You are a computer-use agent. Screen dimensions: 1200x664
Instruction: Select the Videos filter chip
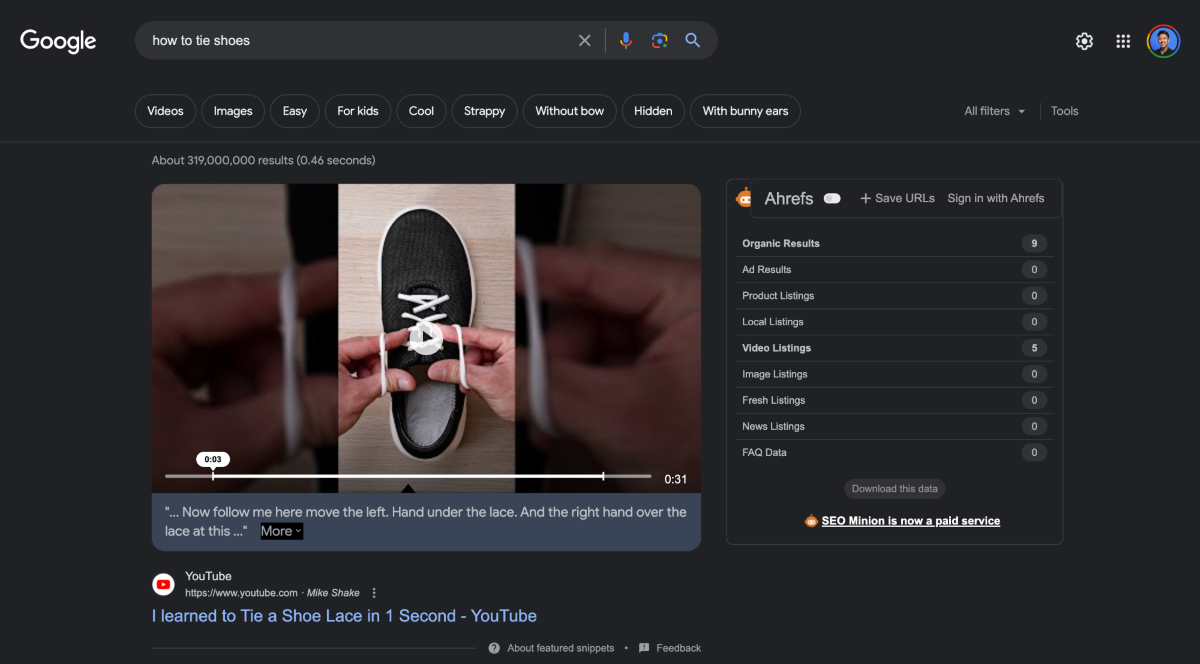165,111
